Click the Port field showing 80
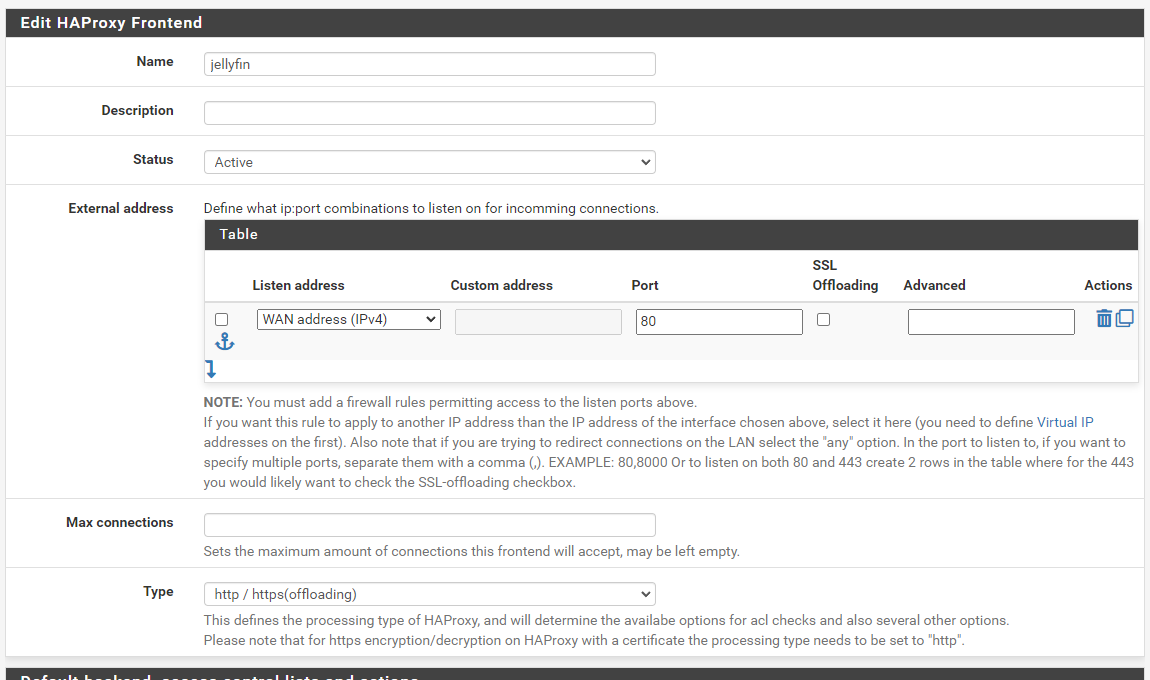The width and height of the screenshot is (1150, 680). (718, 322)
